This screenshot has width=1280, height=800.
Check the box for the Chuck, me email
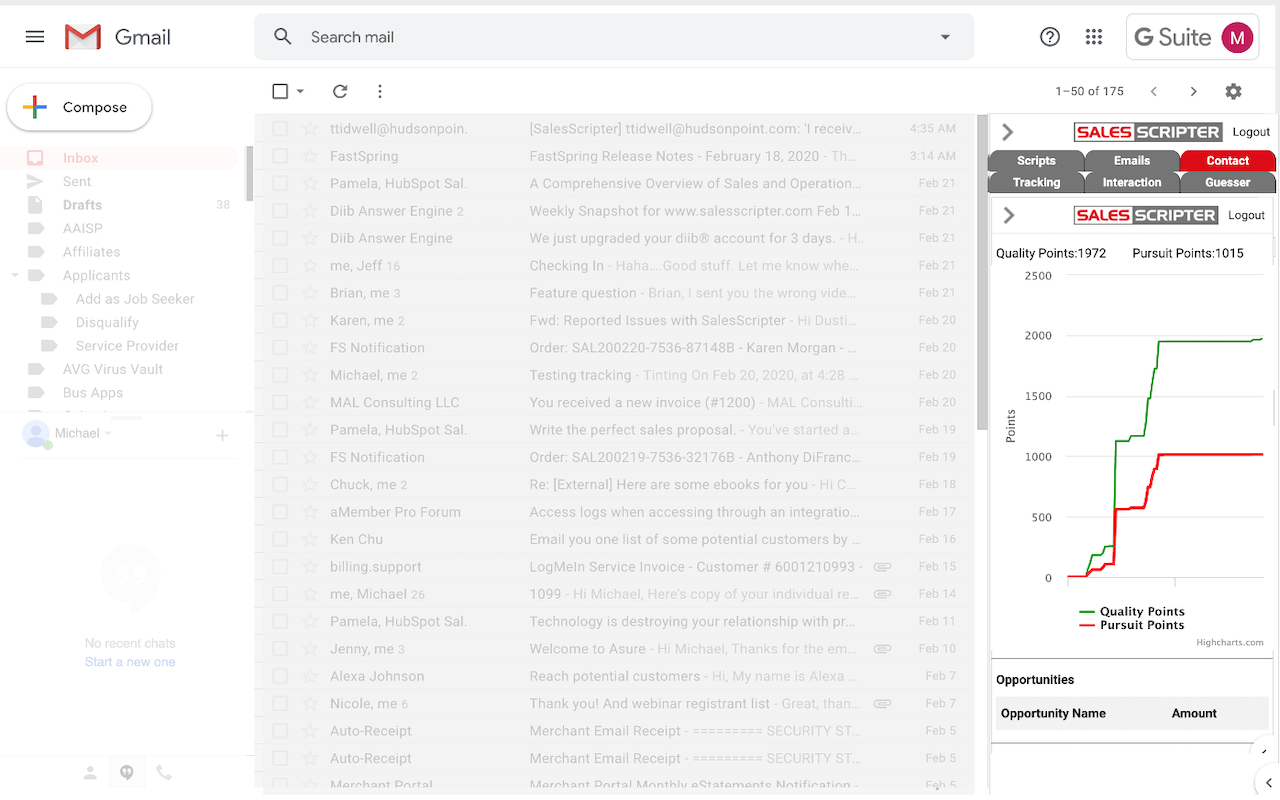(x=280, y=484)
